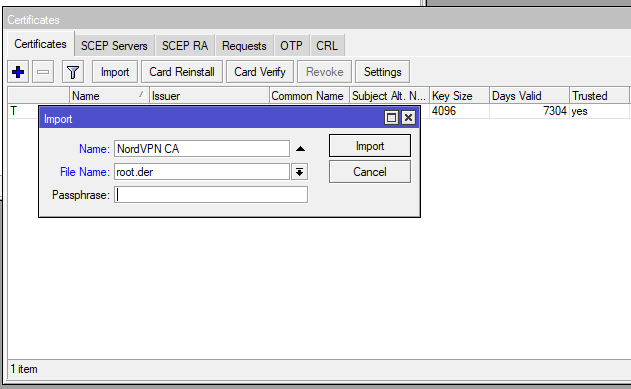This screenshot has width=631, height=389.
Task: Close the Import dialog
Action: tap(408, 117)
